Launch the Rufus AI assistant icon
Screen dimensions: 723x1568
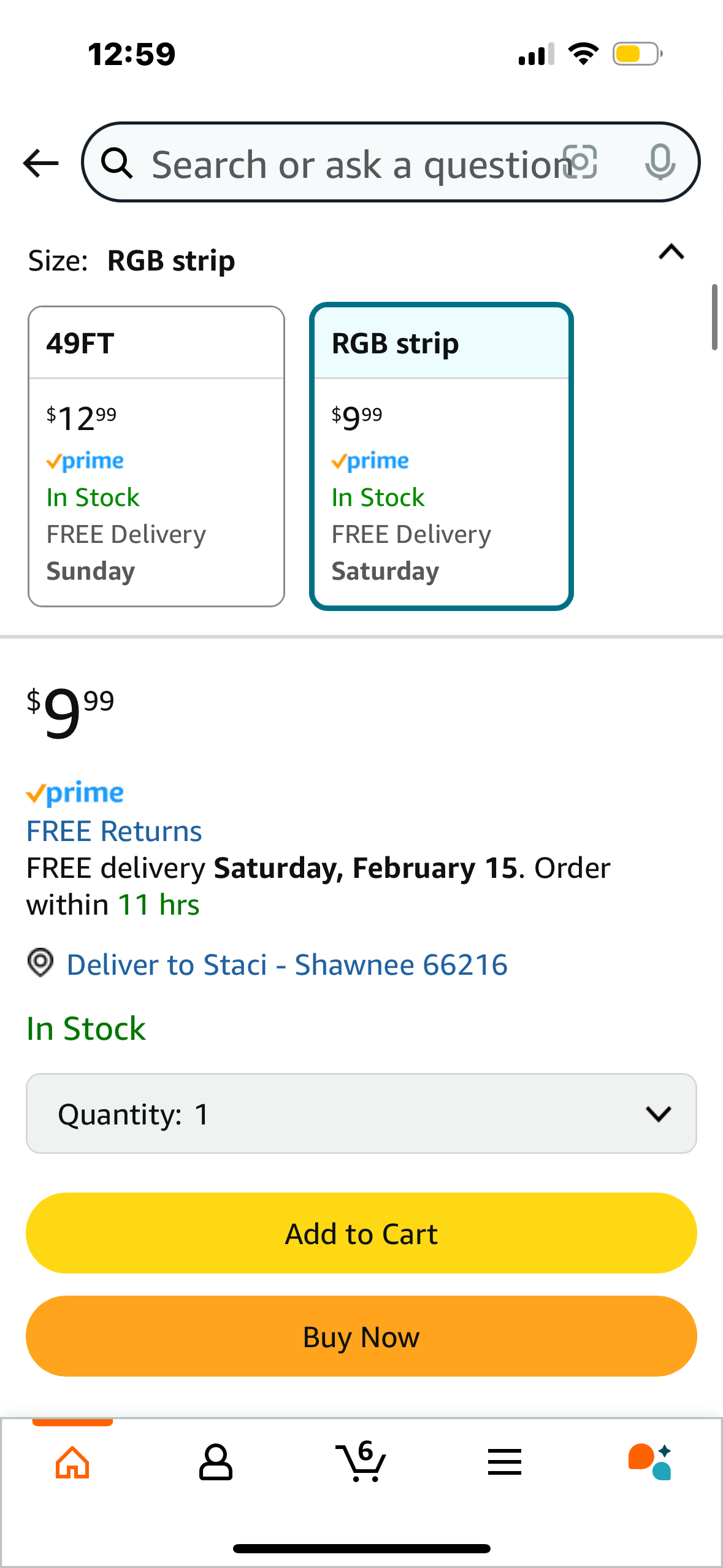[650, 1462]
